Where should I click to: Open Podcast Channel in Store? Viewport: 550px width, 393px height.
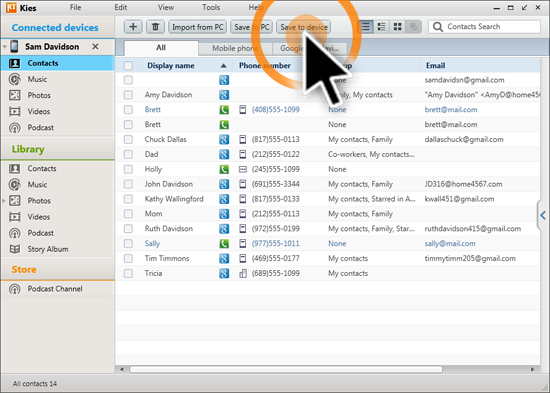click(55, 289)
